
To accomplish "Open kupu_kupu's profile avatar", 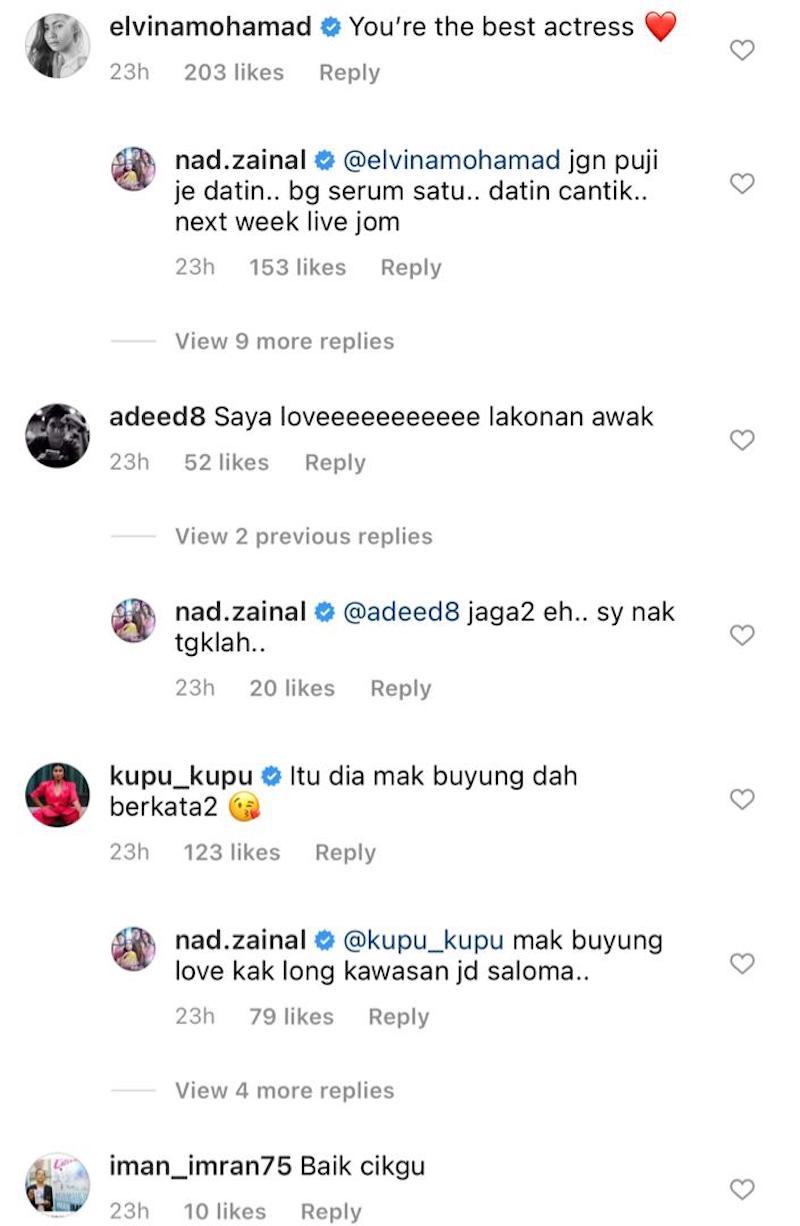I will coord(57,795).
